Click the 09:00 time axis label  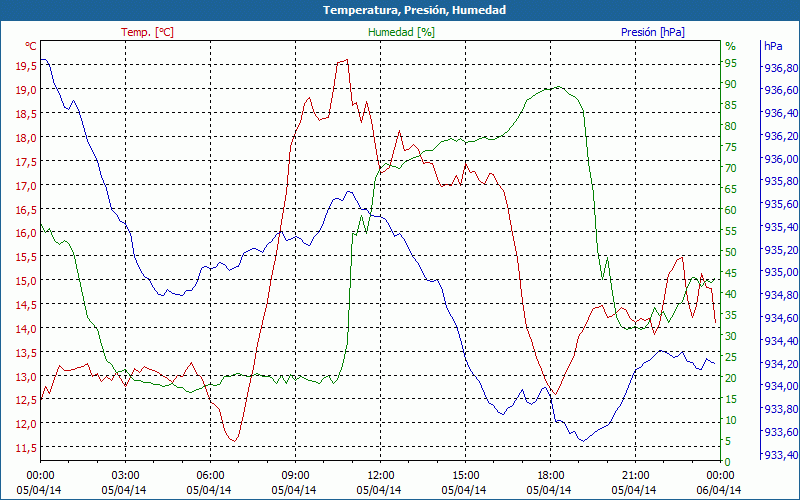(295, 476)
